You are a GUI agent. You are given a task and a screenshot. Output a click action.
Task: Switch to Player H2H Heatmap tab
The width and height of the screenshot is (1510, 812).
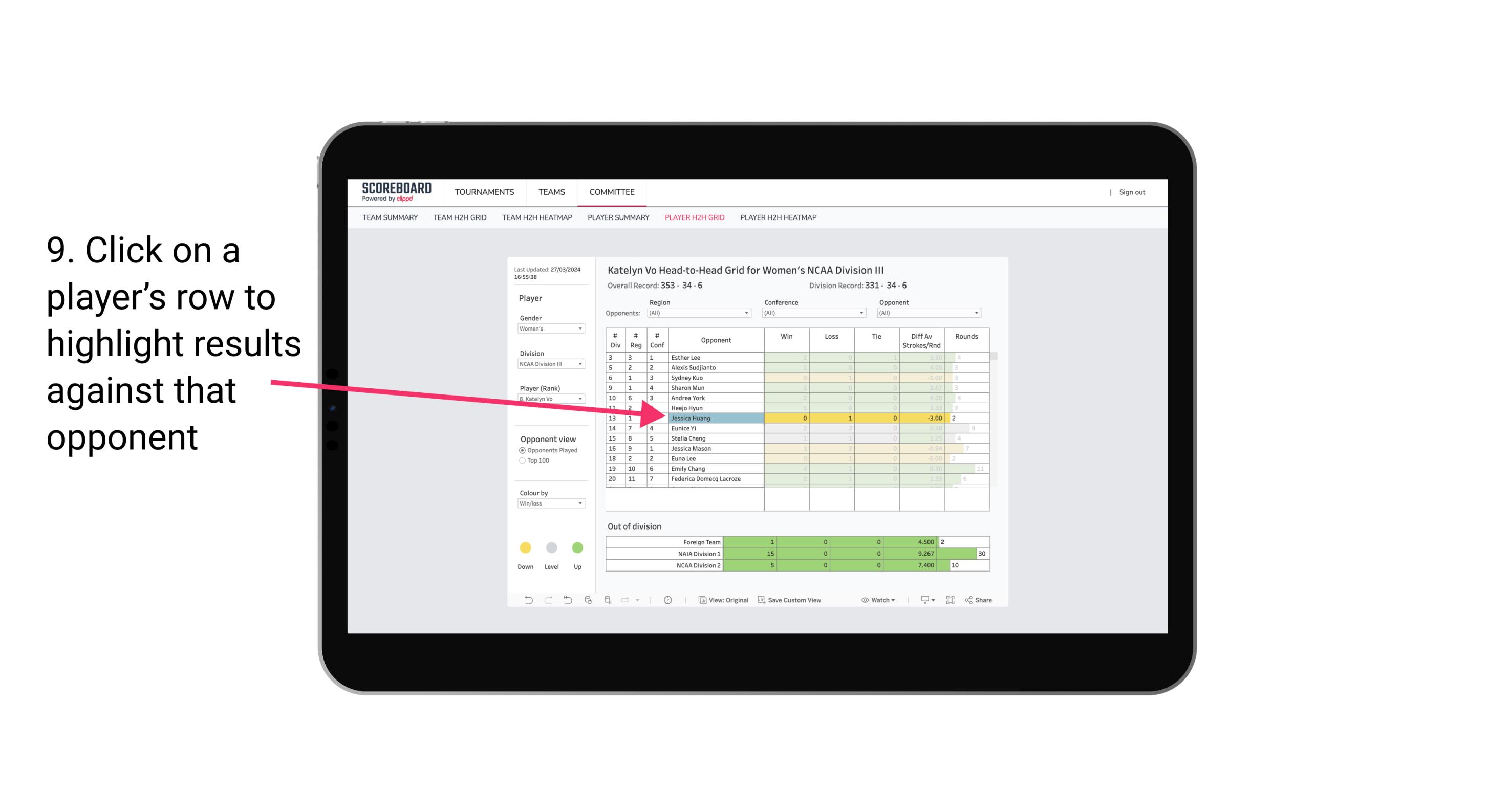tap(779, 218)
